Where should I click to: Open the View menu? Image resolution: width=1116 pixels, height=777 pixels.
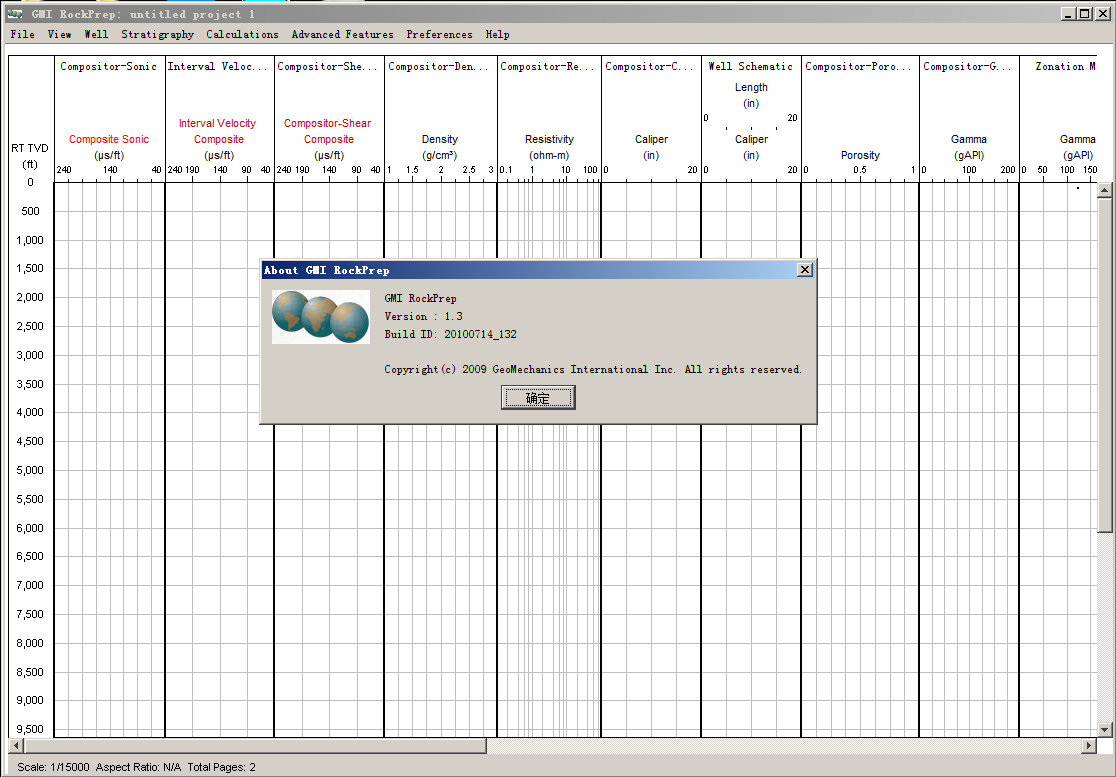click(x=59, y=34)
